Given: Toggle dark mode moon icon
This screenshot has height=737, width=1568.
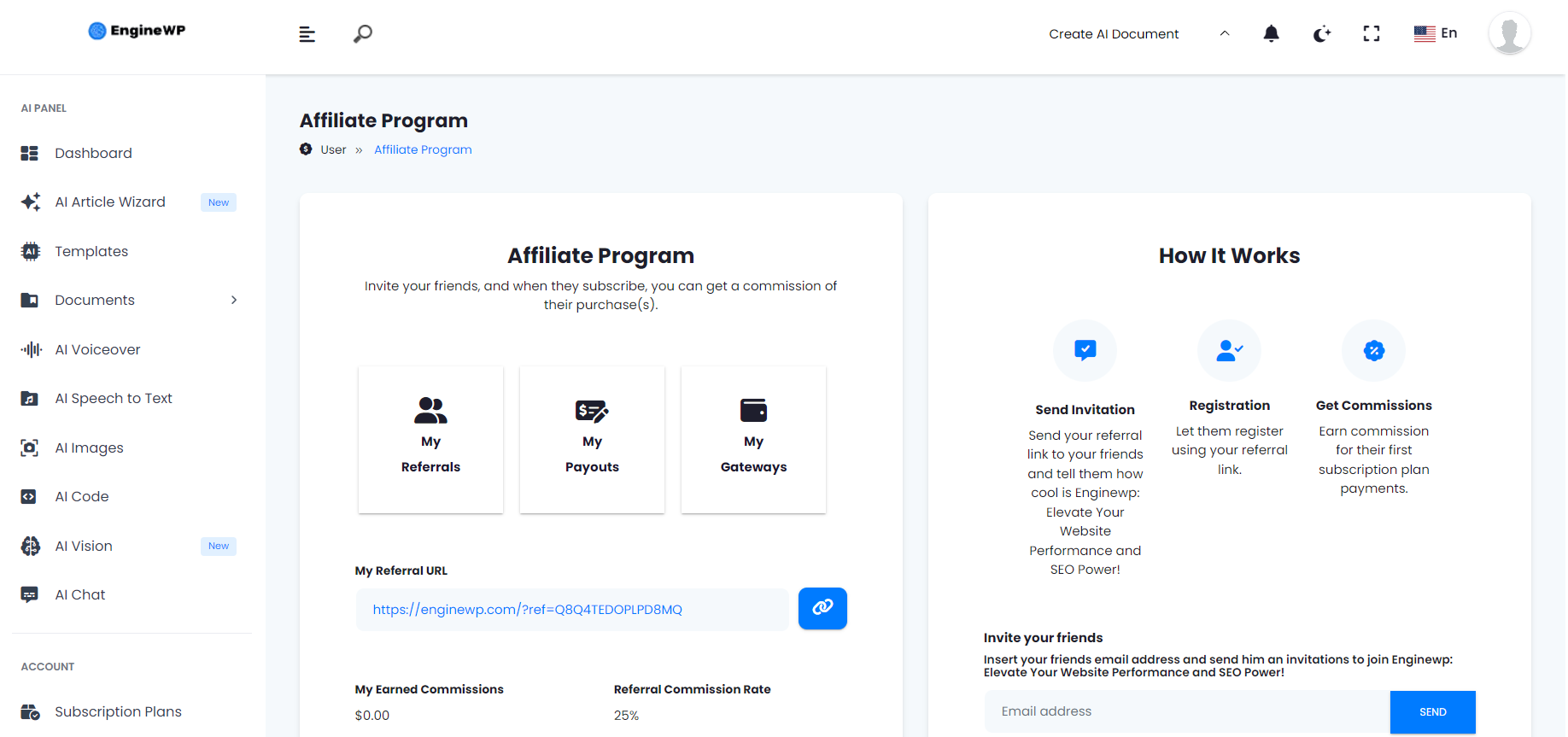Looking at the screenshot, I should (x=1322, y=34).
